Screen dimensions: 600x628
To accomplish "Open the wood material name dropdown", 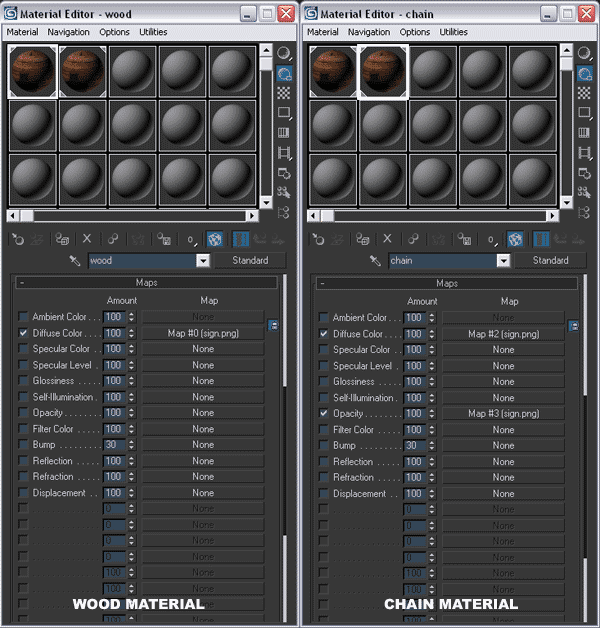I will [x=203, y=261].
